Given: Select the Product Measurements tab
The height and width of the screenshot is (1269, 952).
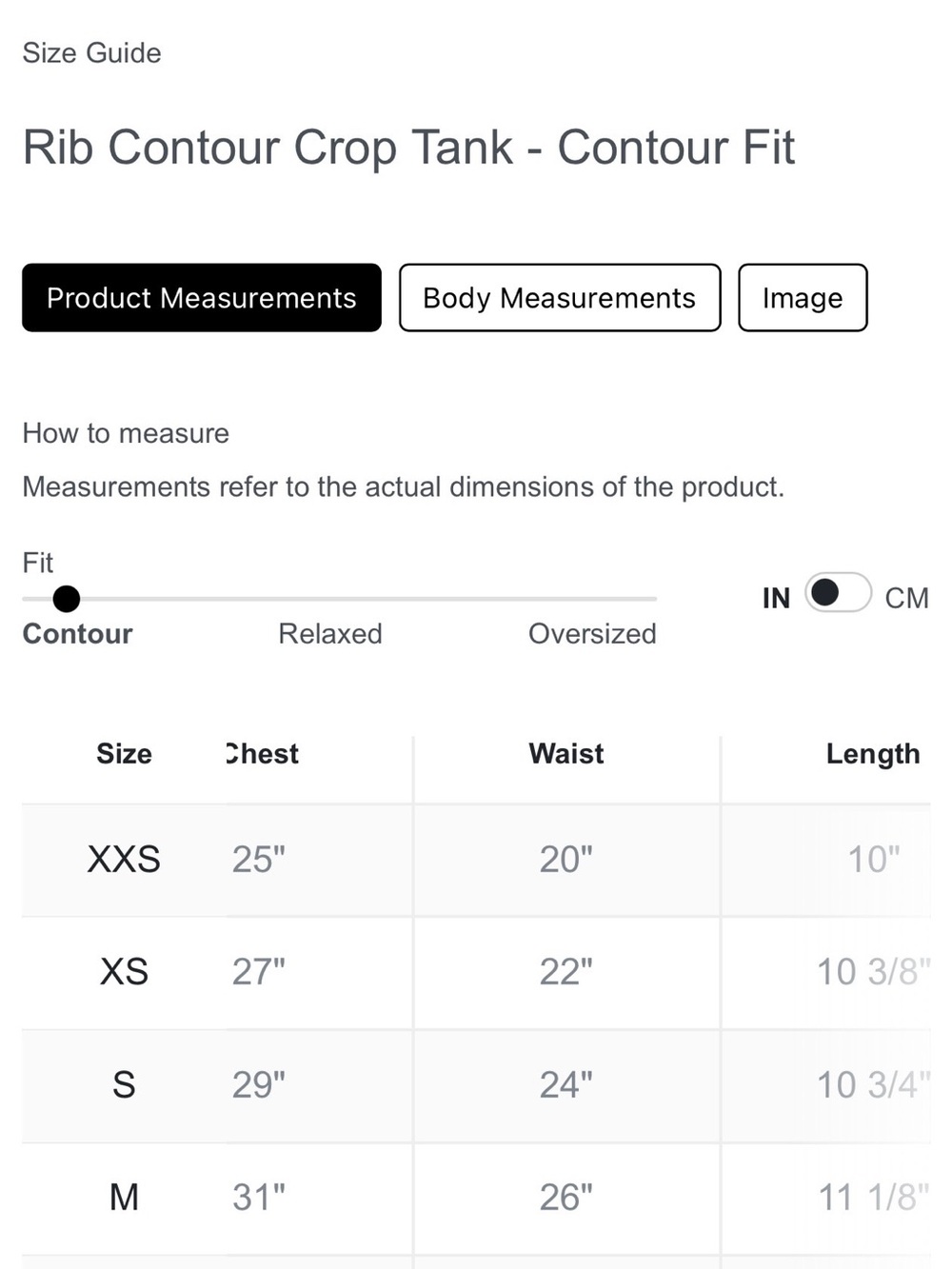Looking at the screenshot, I should (x=202, y=298).
